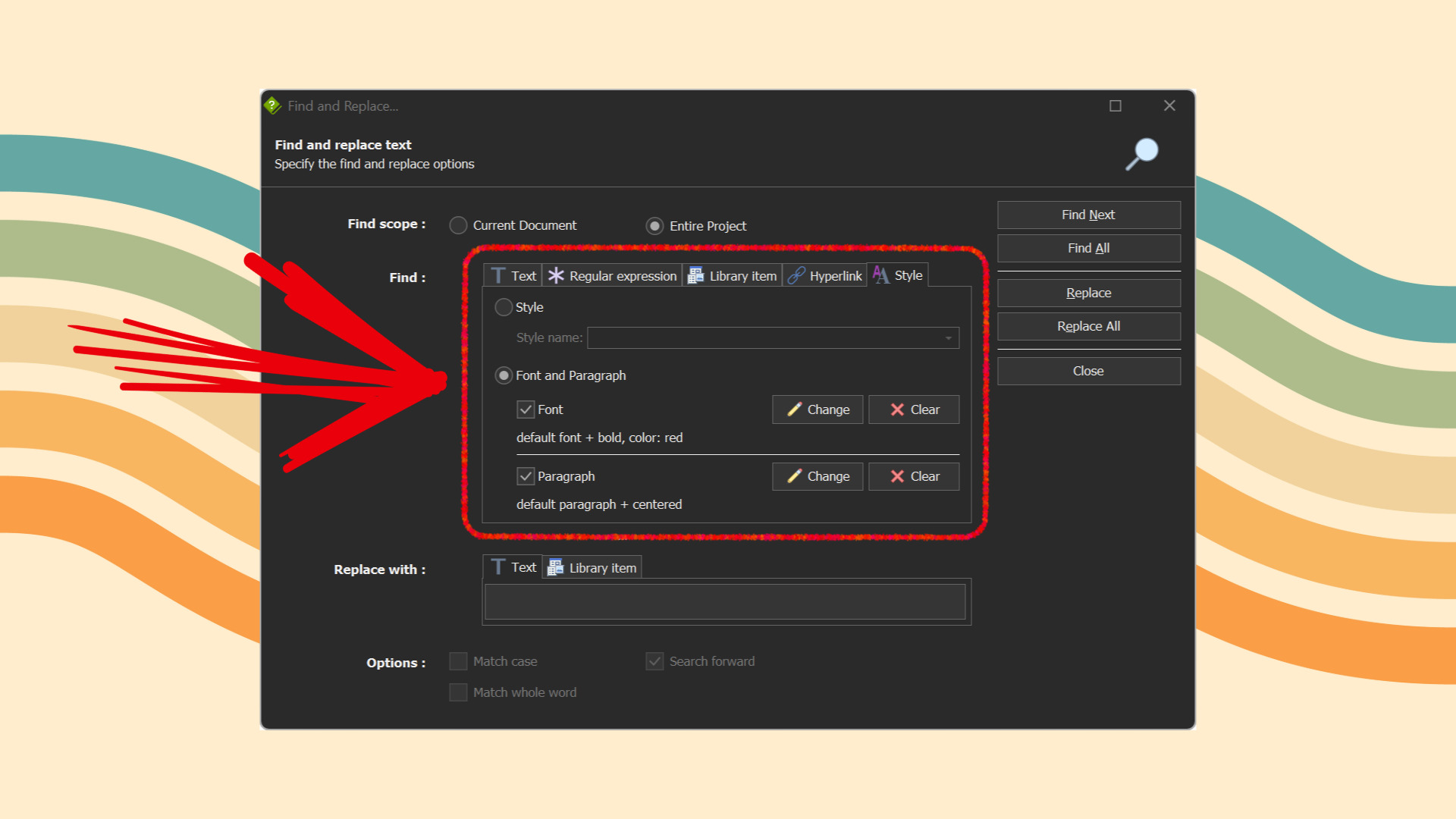
Task: Click the Text tab in Find field
Action: [x=511, y=276]
